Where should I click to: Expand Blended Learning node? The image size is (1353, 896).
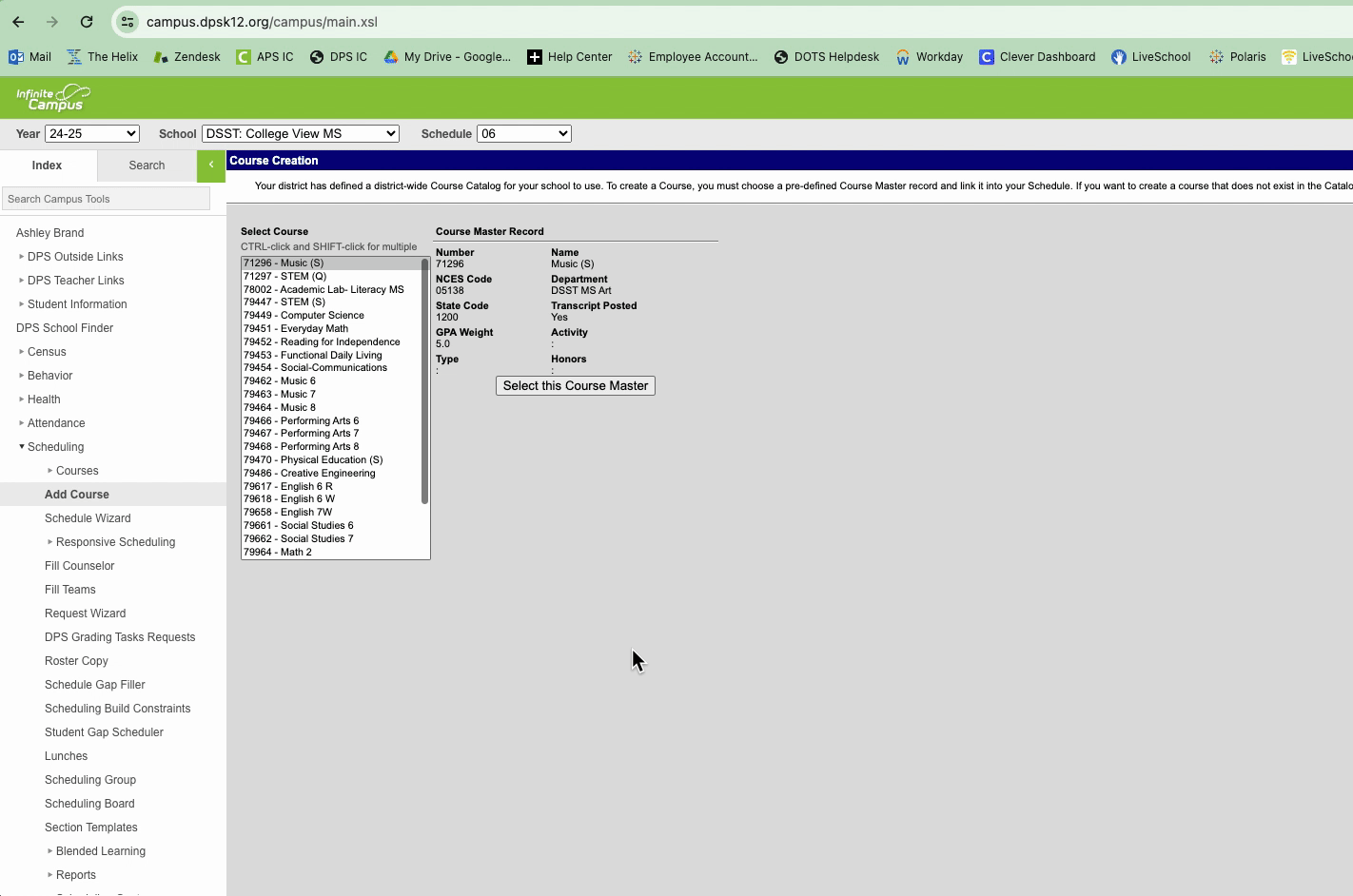50,851
